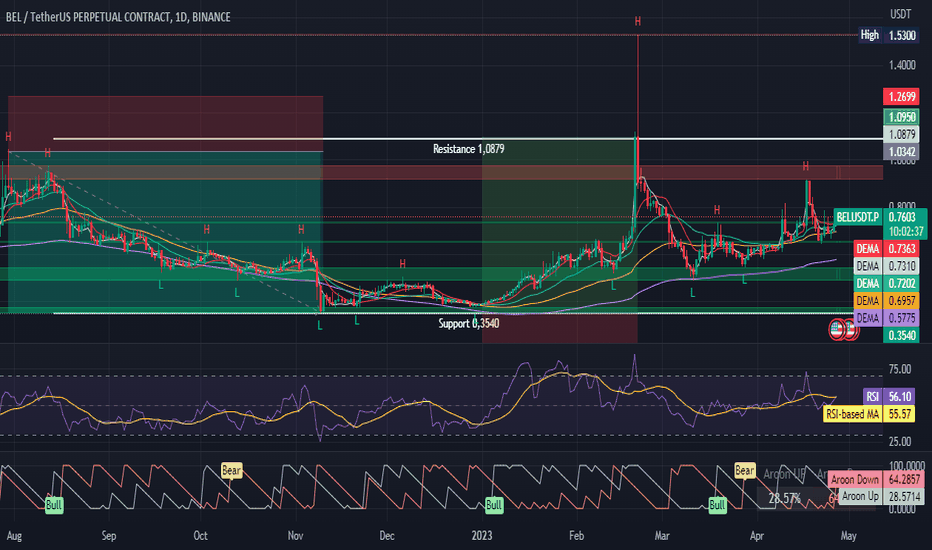Select the 1.0879 resistance price label
The image size is (932, 550).
[x=901, y=135]
